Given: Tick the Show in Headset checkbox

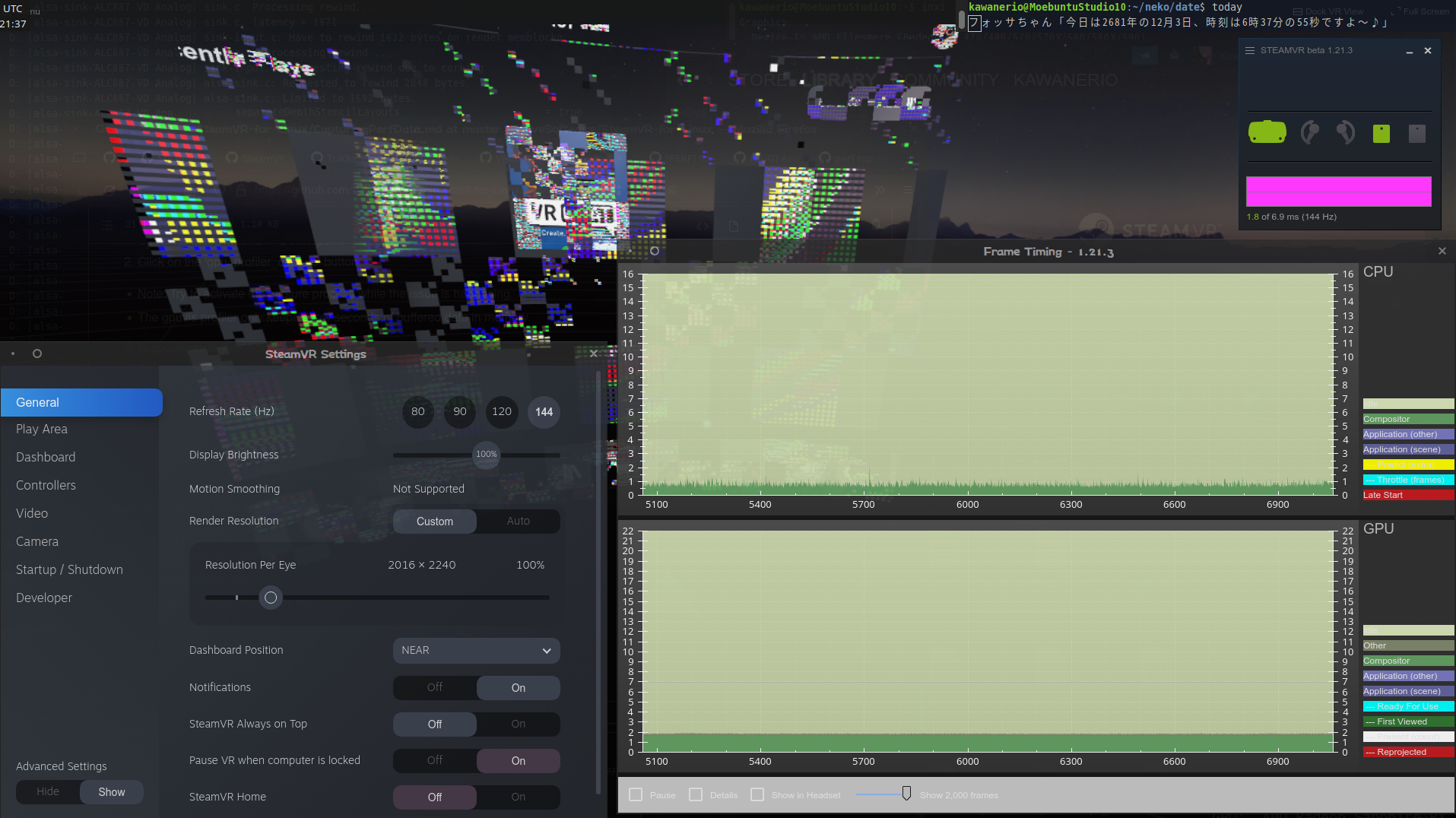Looking at the screenshot, I should pos(757,794).
